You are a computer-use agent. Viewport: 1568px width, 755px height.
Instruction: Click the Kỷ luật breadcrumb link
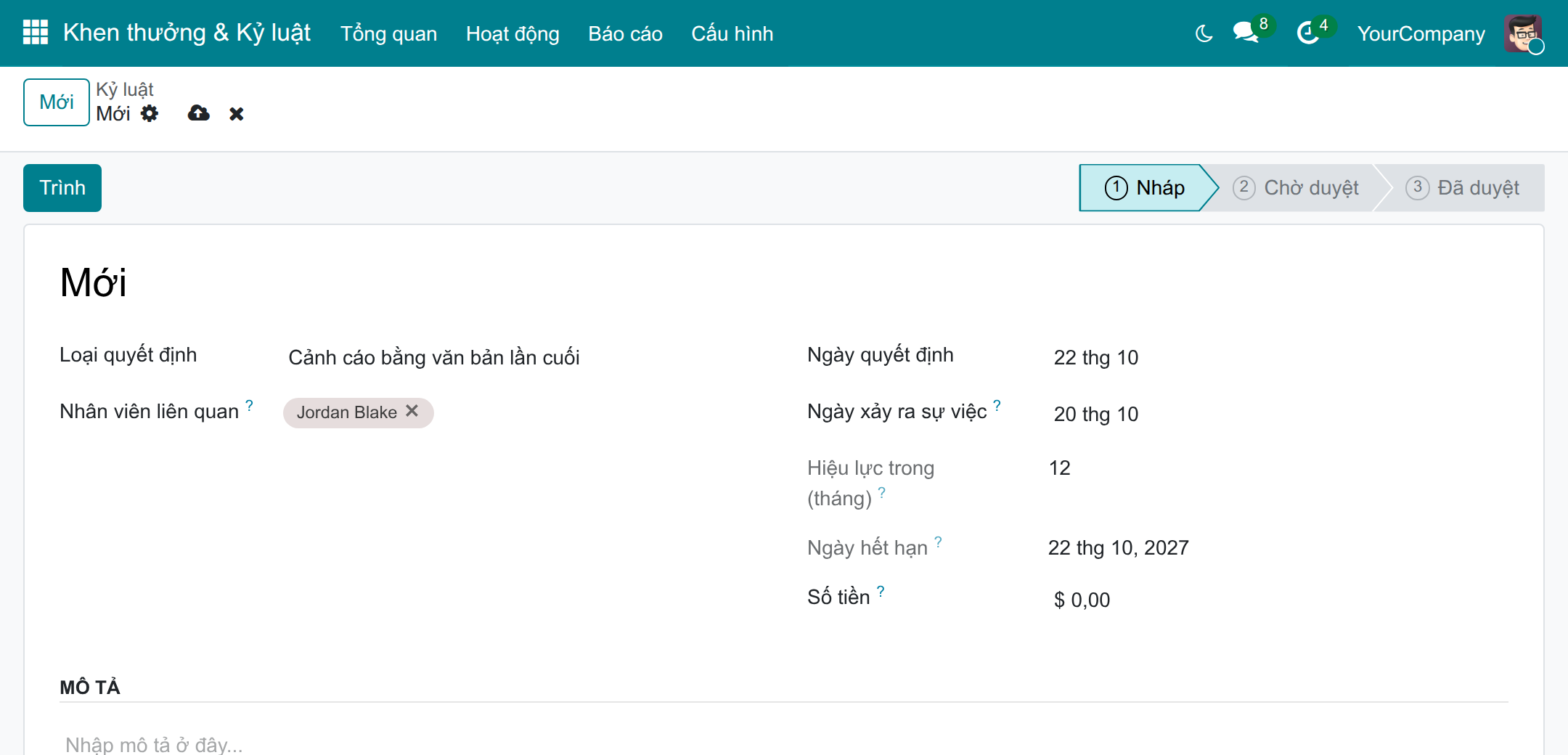pyautogui.click(x=124, y=89)
